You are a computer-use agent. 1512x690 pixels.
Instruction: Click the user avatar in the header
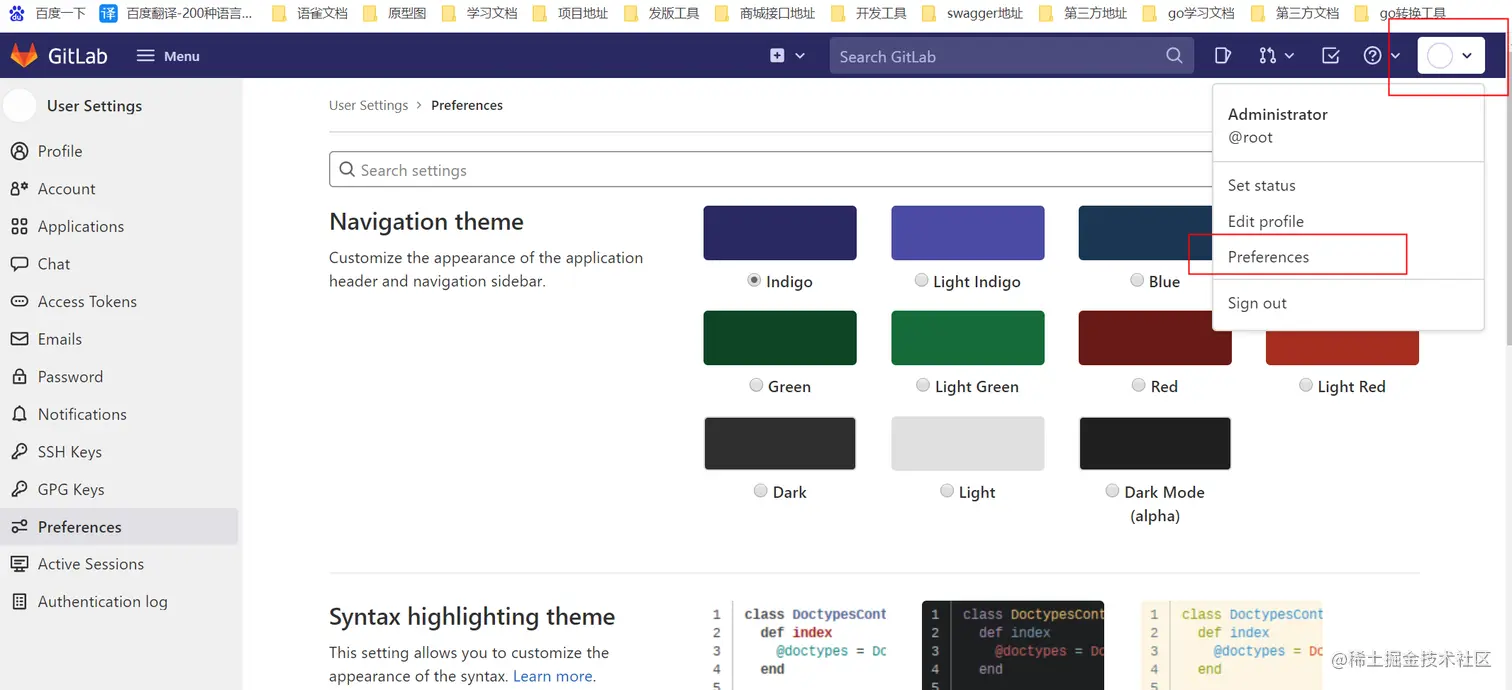1439,56
